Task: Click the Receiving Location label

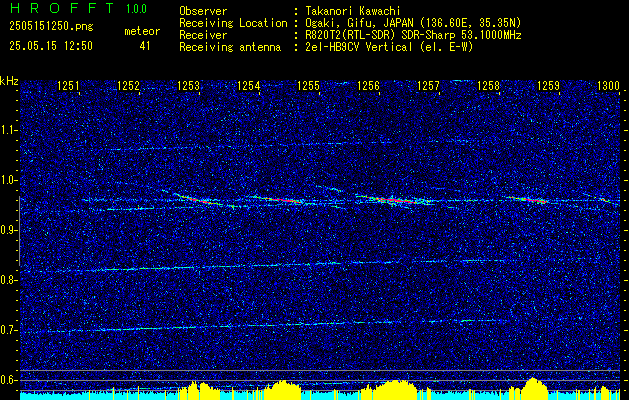Action: point(233,23)
